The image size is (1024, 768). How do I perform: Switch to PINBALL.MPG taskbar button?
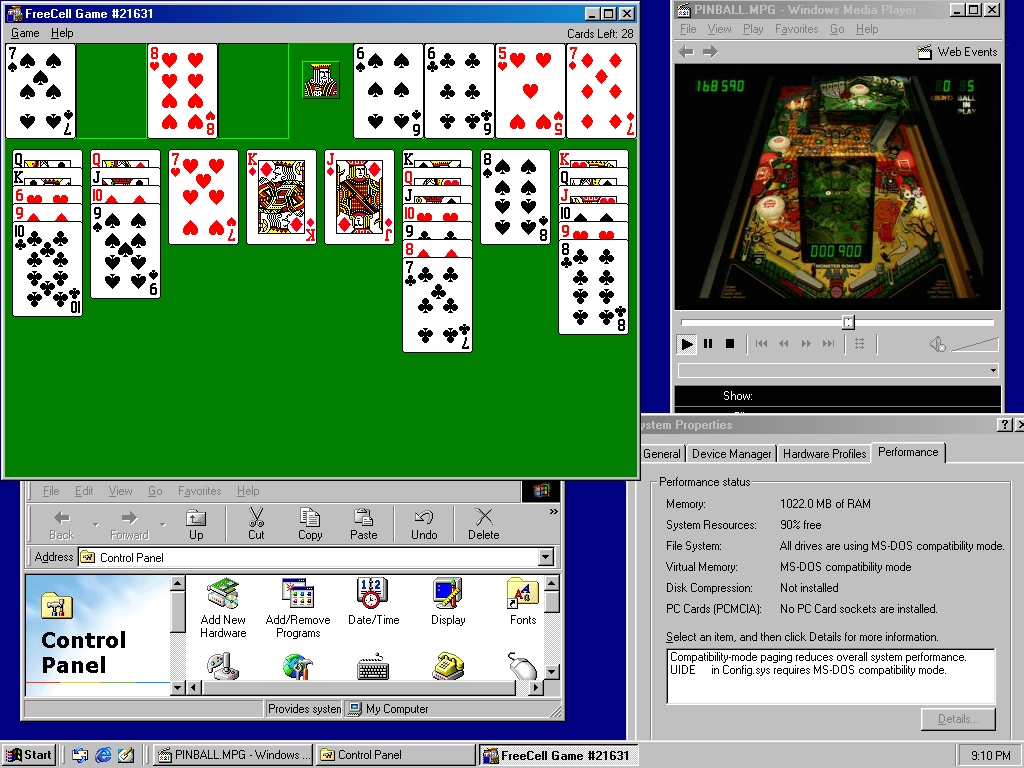(234, 755)
